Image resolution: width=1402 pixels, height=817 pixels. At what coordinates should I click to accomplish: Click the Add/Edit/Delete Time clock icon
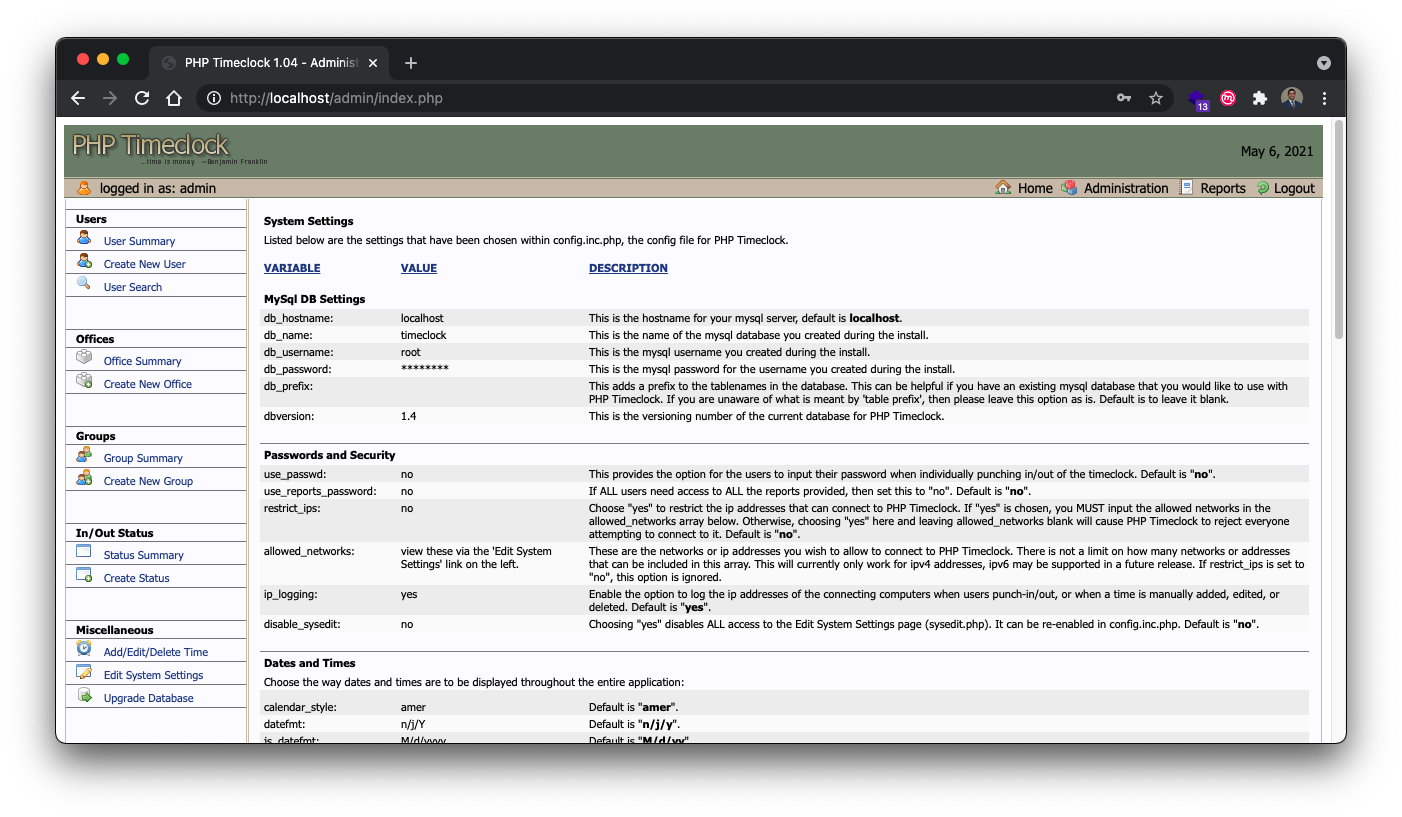click(x=85, y=650)
